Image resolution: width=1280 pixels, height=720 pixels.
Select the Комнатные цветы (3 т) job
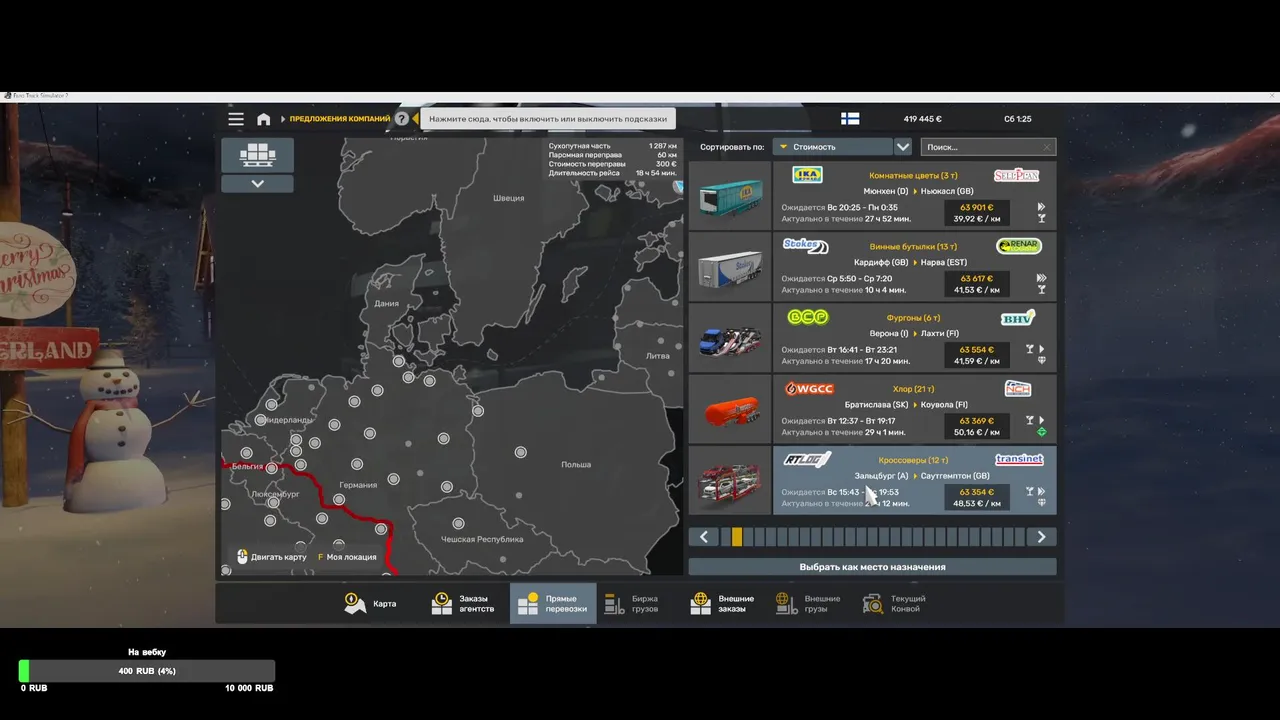tap(914, 195)
